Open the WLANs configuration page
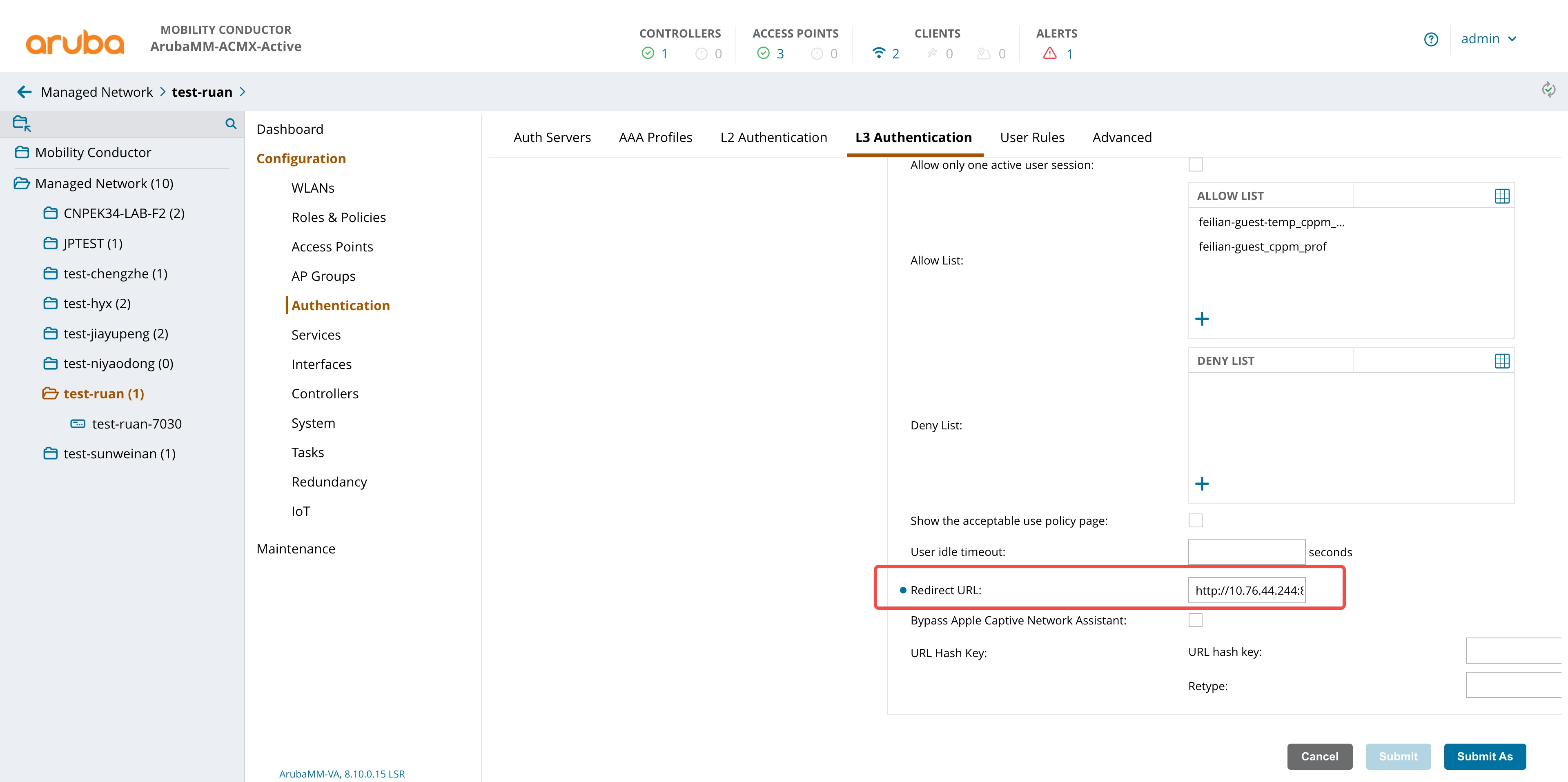 click(313, 188)
